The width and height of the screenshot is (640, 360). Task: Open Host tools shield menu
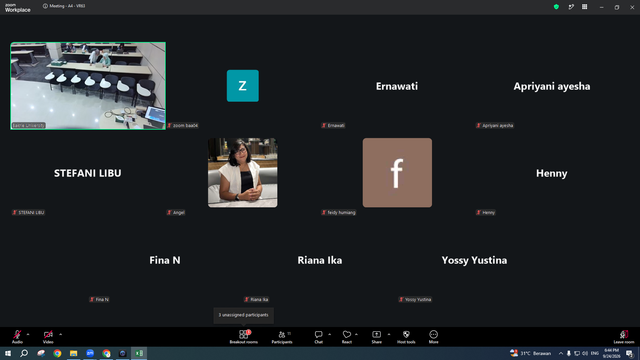[x=406, y=336]
